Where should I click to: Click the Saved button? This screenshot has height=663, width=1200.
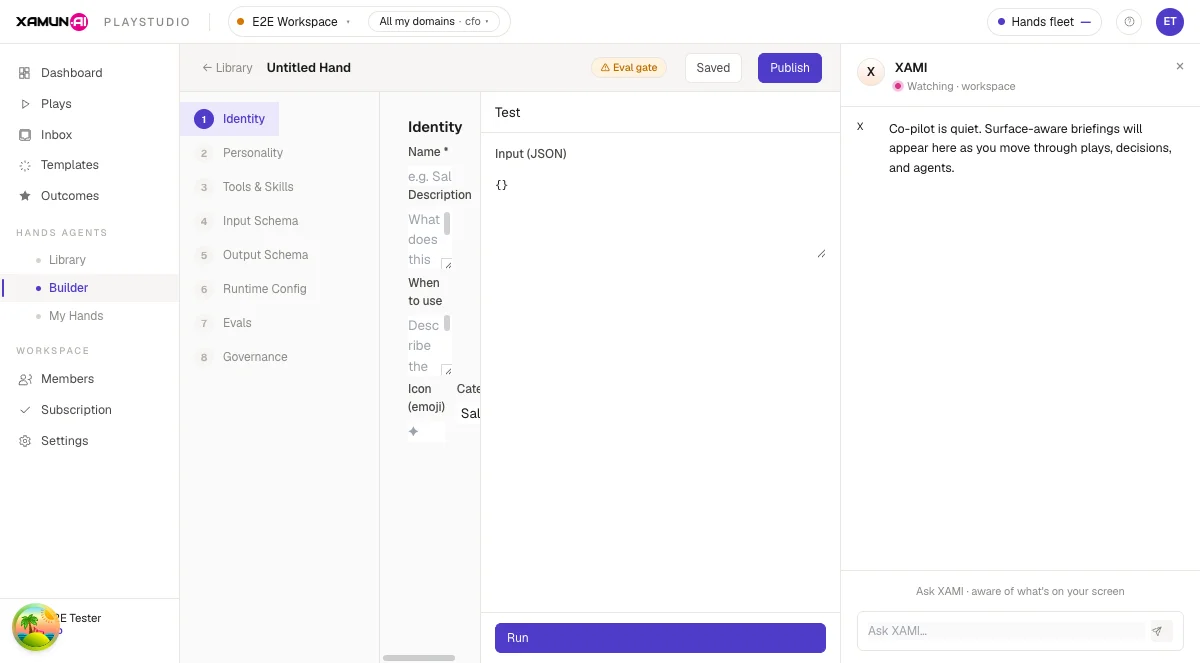click(x=713, y=68)
